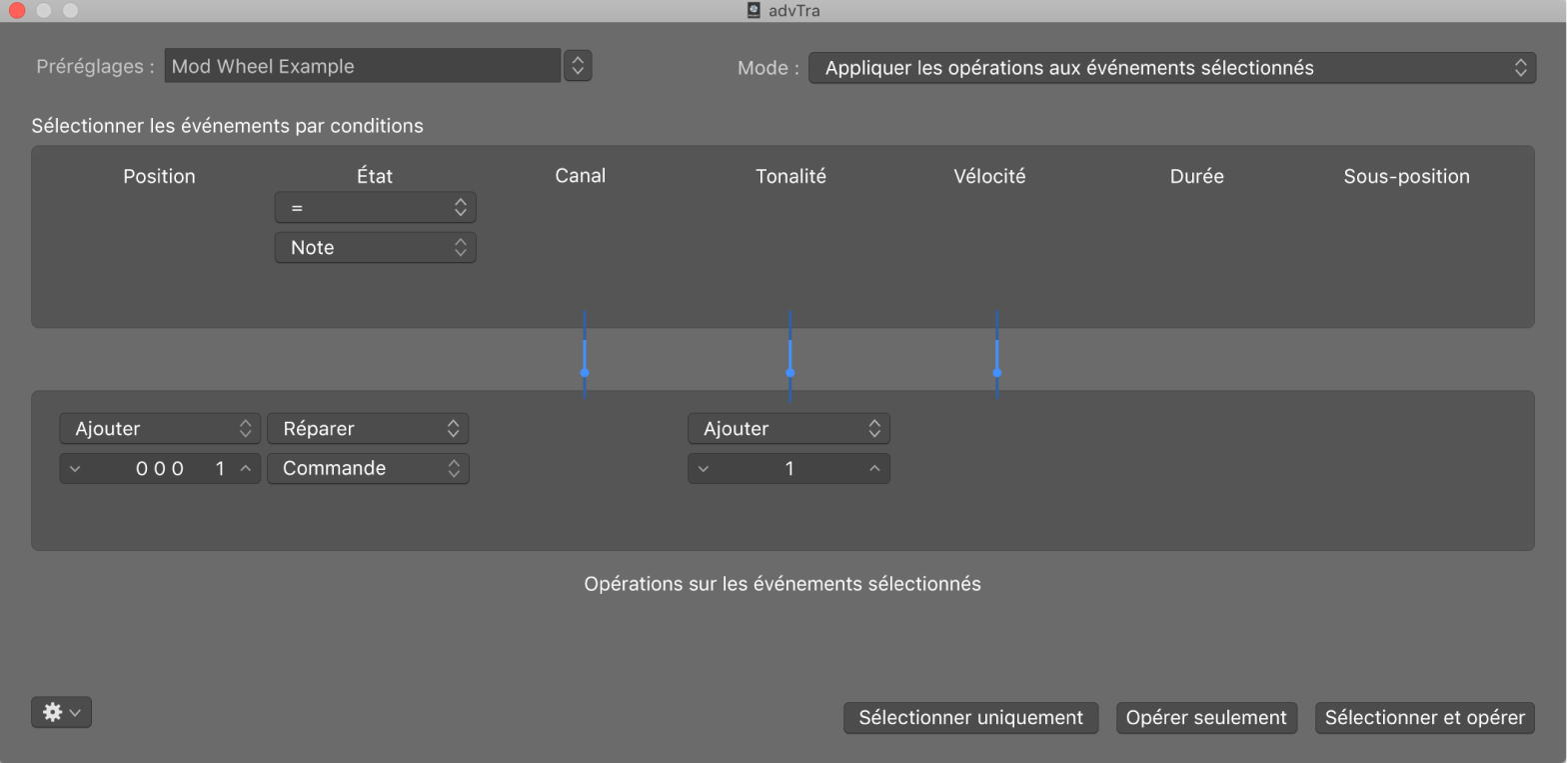Open the Mode dropdown menu
Screen dimensions: 1568x763
click(x=1171, y=68)
